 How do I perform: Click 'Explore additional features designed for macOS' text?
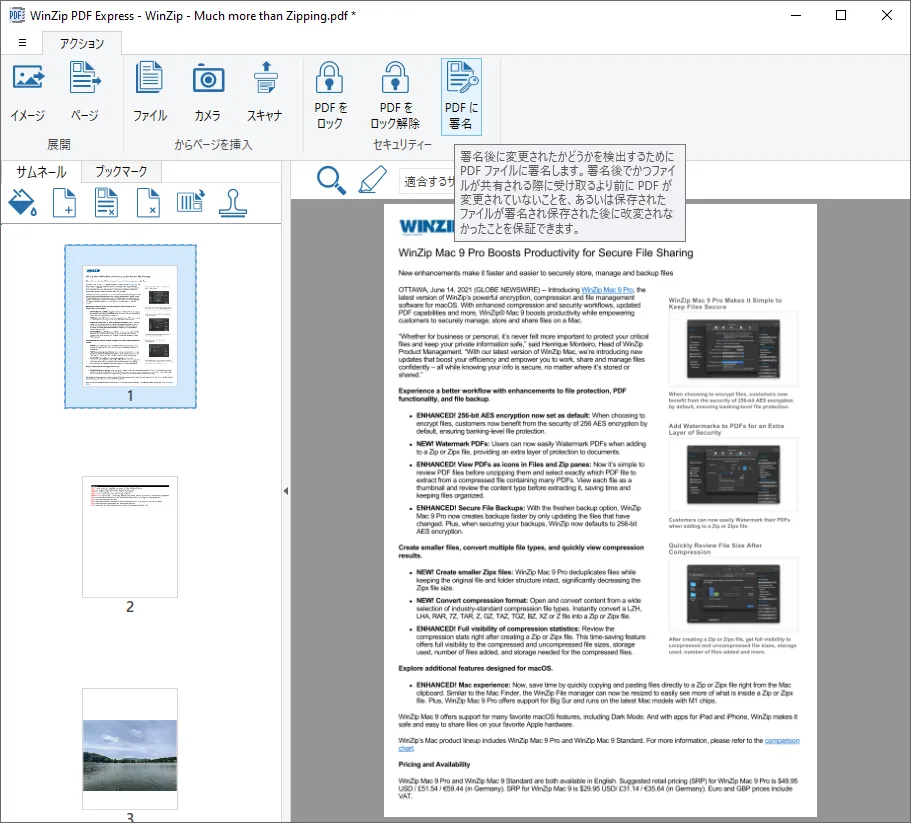[475, 669]
